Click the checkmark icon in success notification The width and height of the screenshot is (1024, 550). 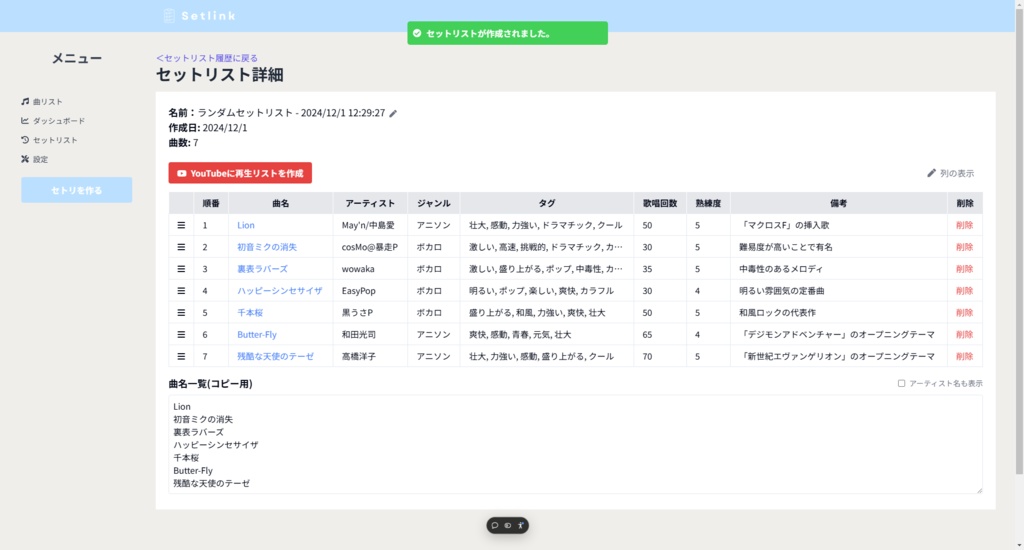(x=417, y=33)
